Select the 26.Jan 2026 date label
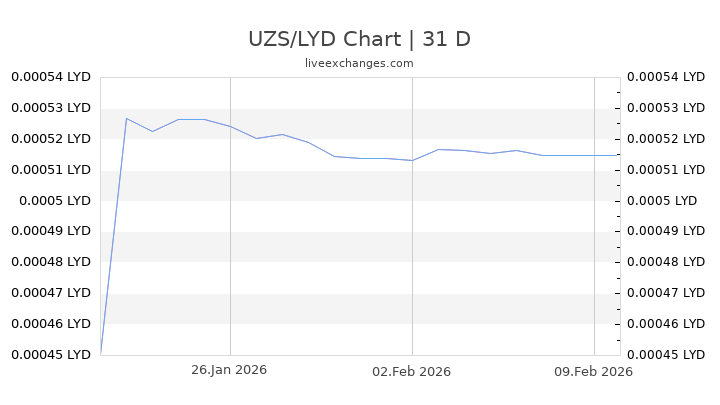Screen dimensions: 720x405 [229, 371]
